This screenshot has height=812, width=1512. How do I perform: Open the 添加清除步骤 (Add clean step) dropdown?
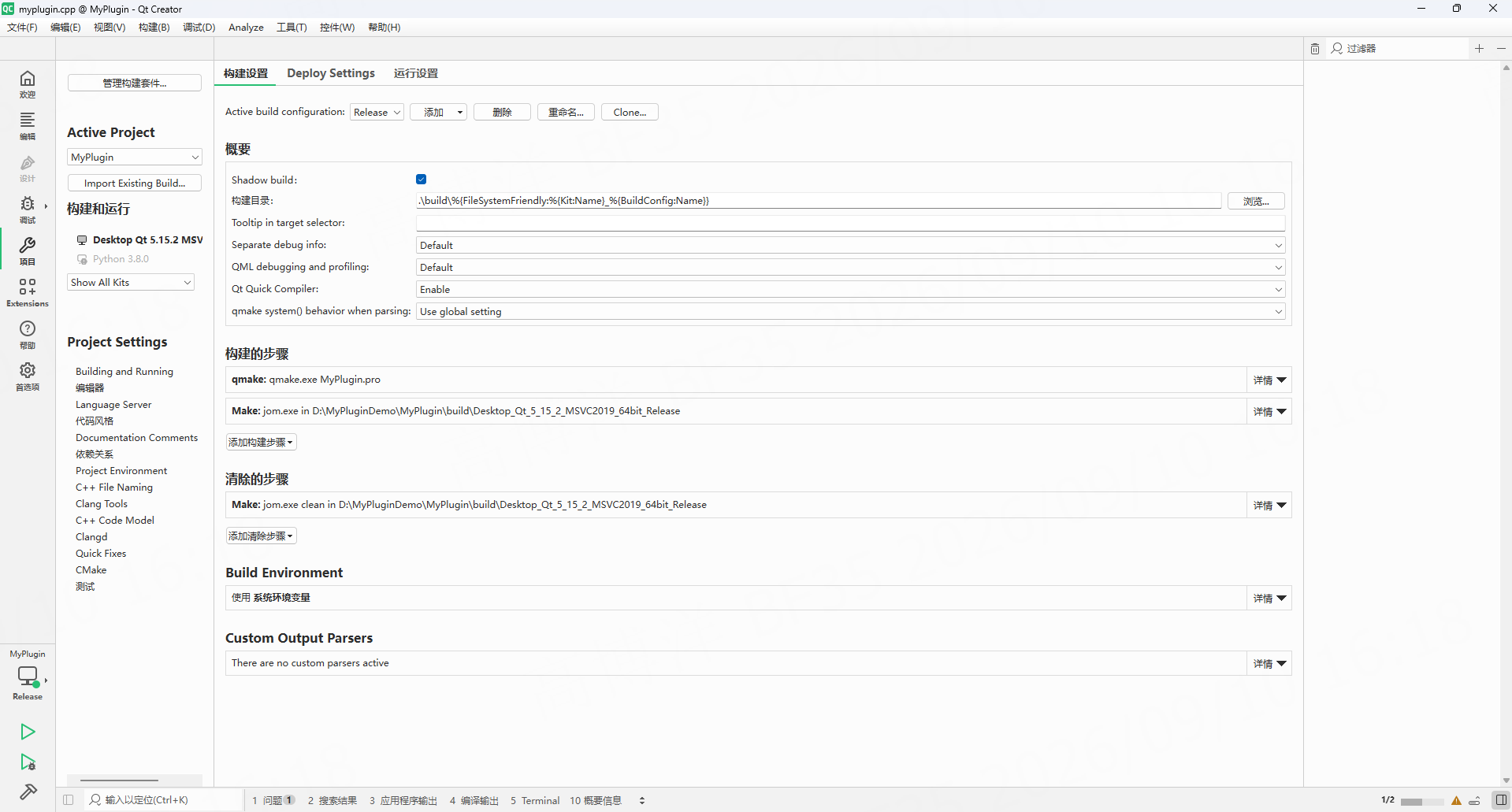click(x=261, y=536)
